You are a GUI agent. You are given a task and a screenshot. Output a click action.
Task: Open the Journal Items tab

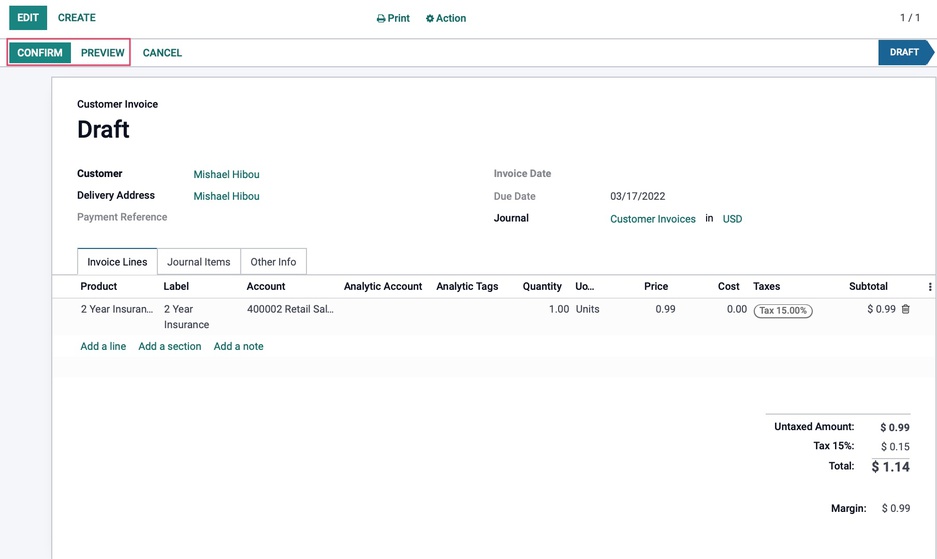click(x=198, y=262)
